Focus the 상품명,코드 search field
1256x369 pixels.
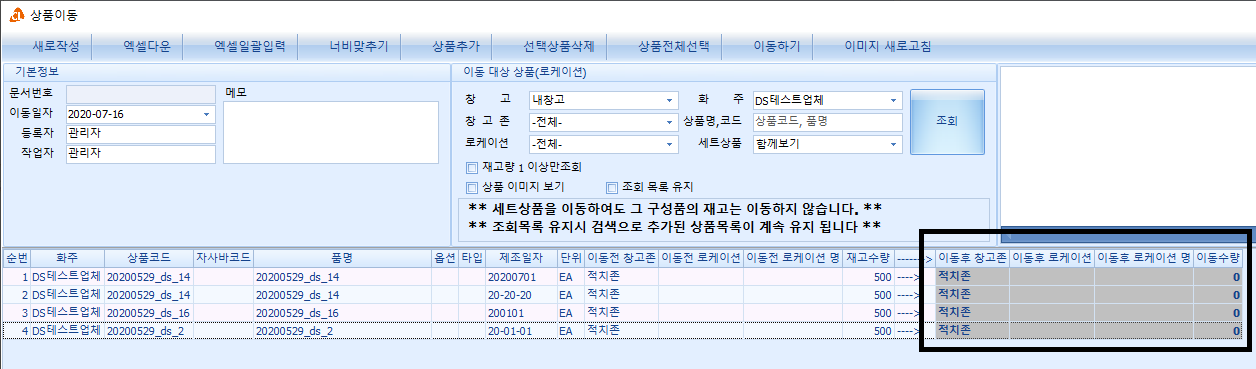point(827,122)
